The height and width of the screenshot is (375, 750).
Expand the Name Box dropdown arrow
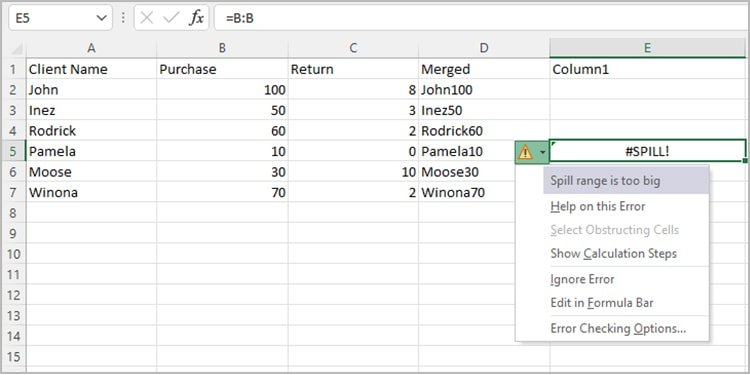tap(101, 18)
